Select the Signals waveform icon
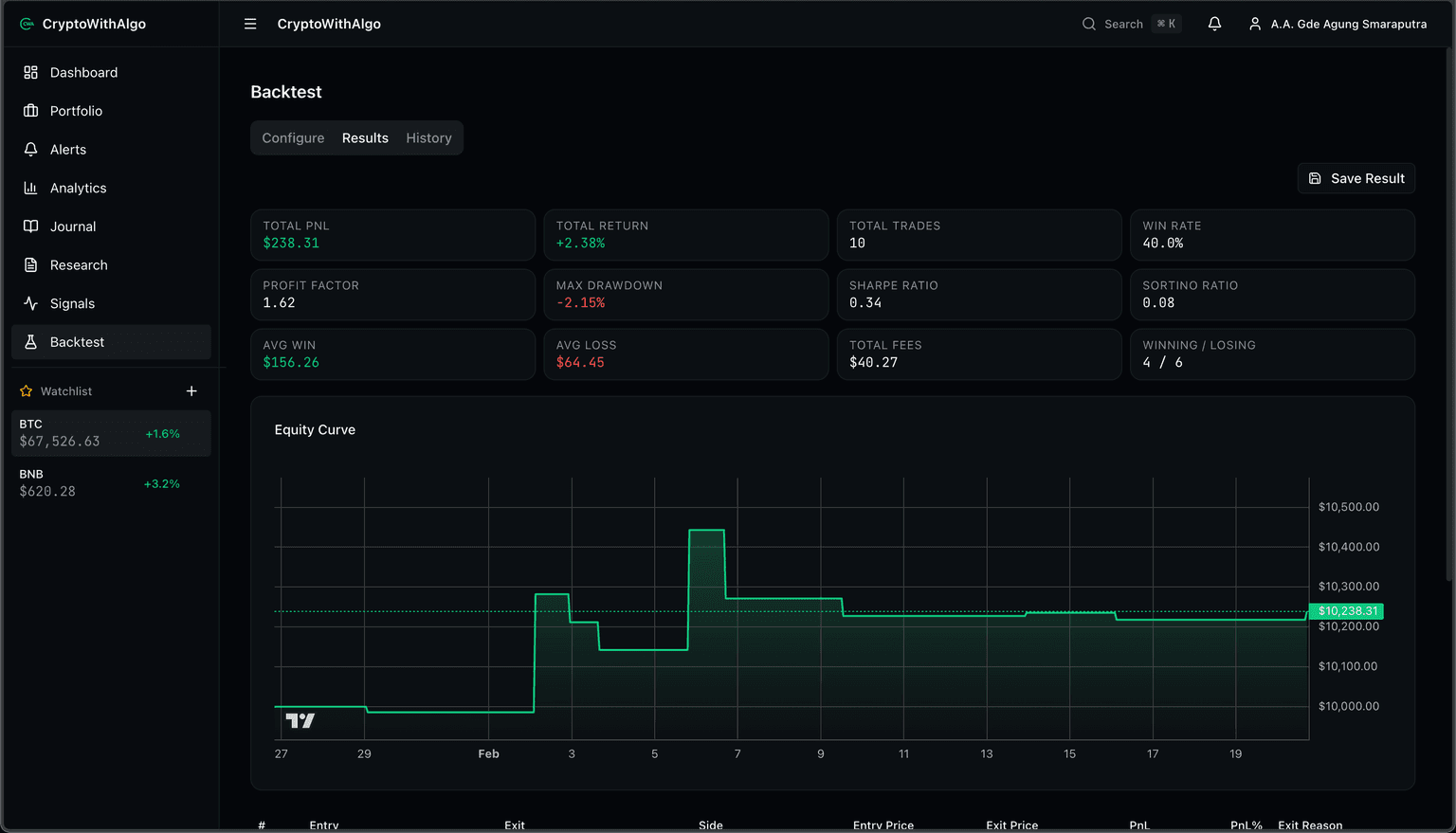 (30, 303)
